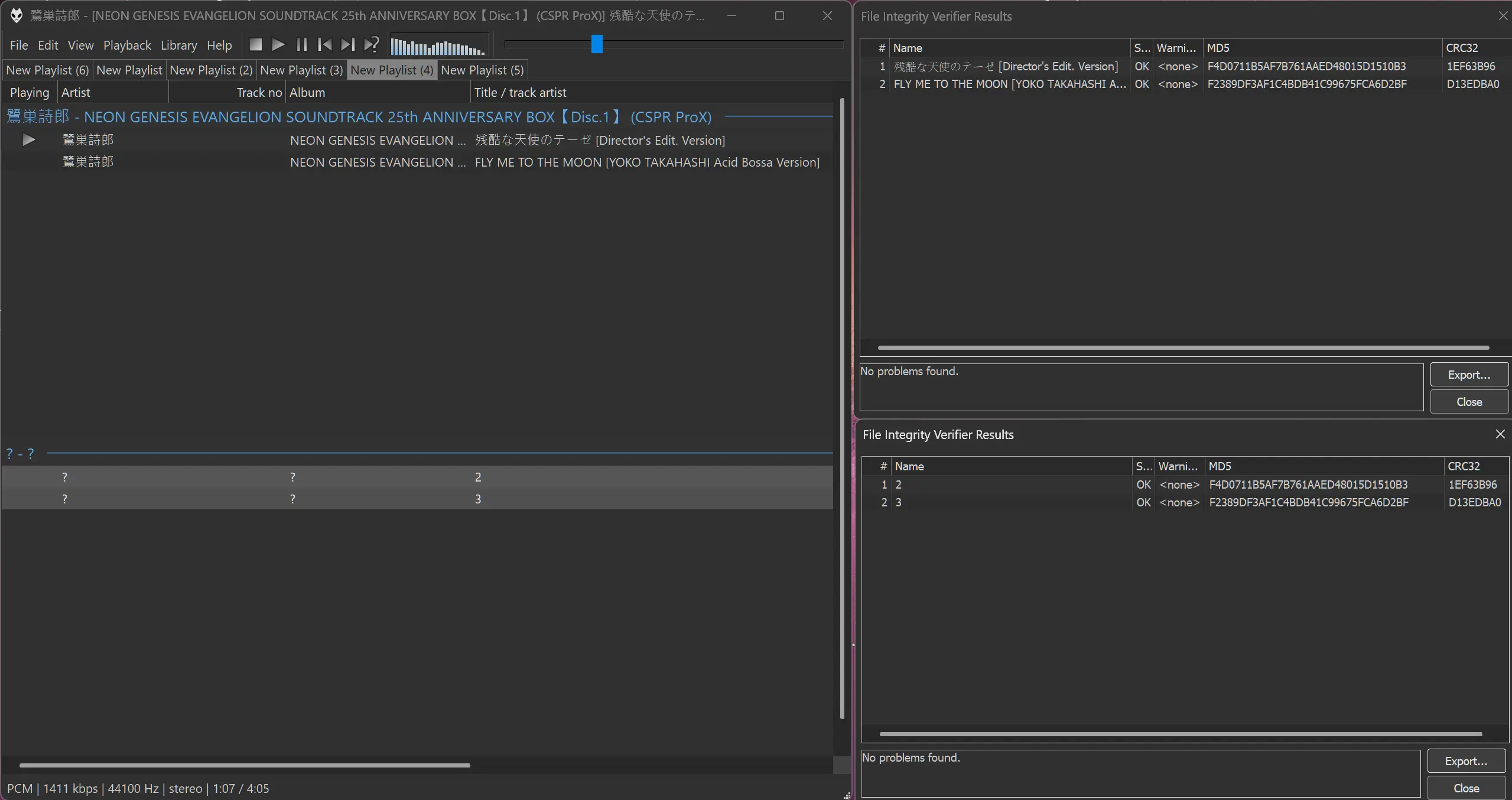Viewport: 1512px width, 800px height.
Task: Click the lower verifier horizontal scrollbar
Action: click(1181, 734)
